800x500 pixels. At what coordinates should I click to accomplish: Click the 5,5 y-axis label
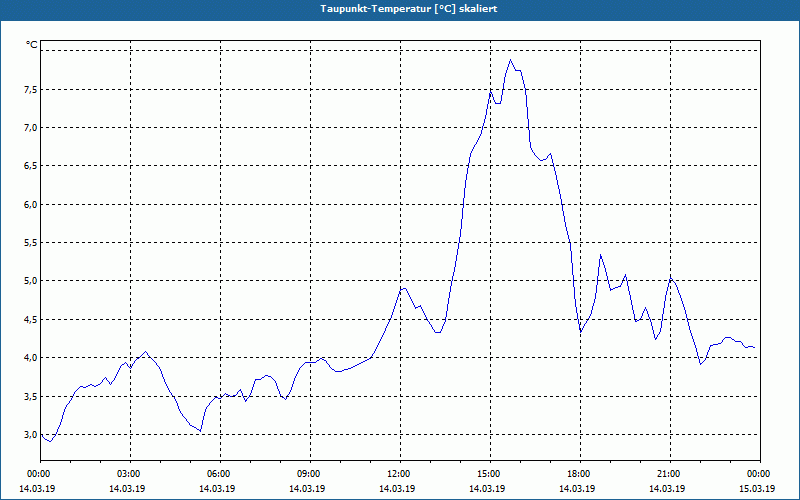[32, 243]
